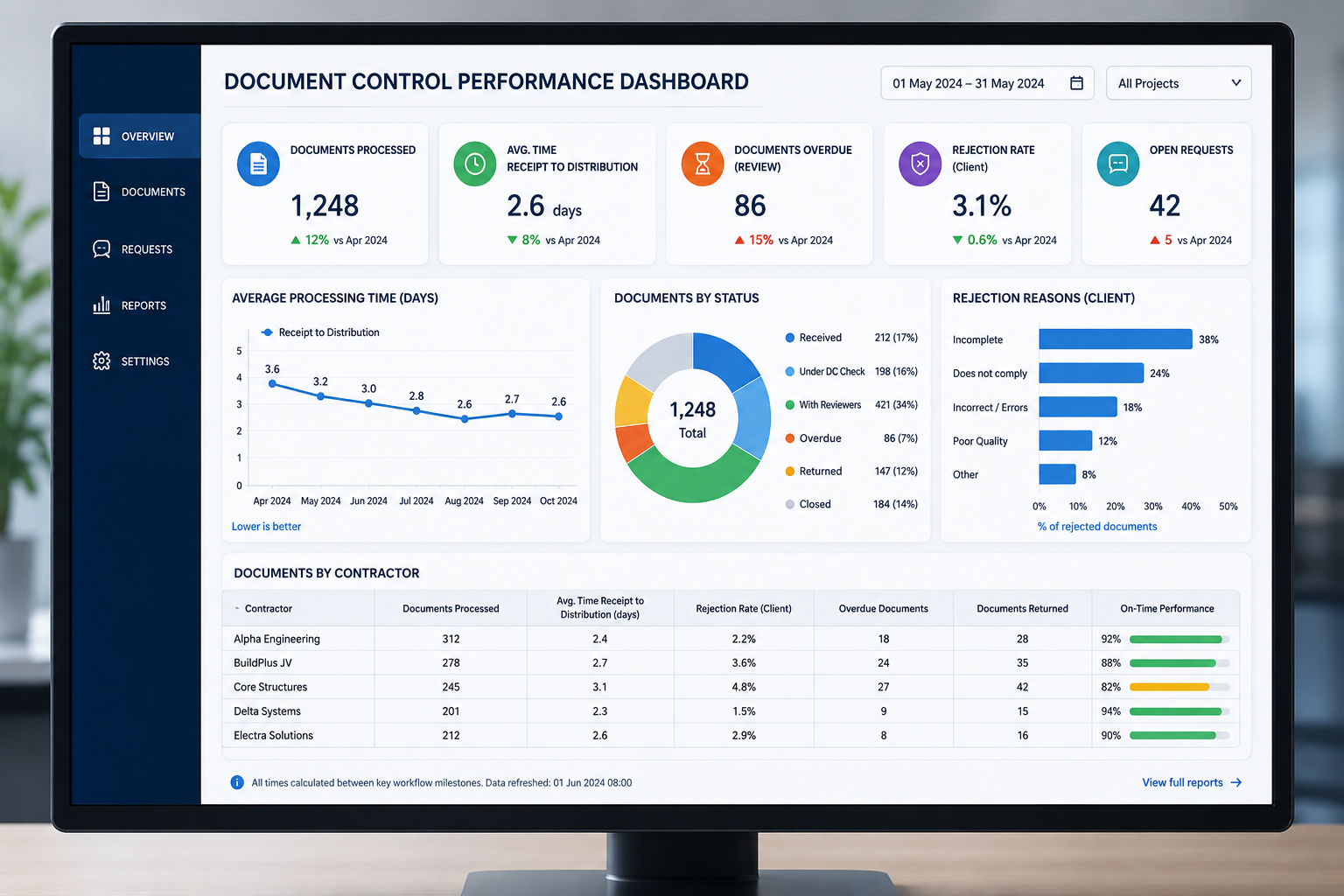Go to the Overview menu item

click(x=140, y=136)
